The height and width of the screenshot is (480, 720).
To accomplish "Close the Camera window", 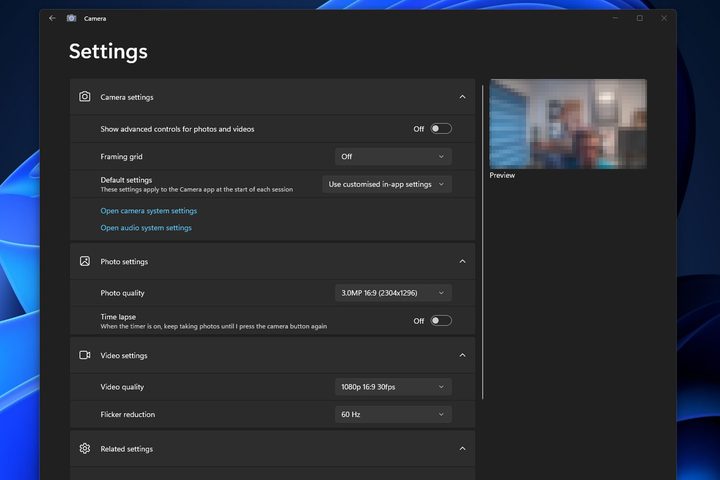I will [664, 18].
